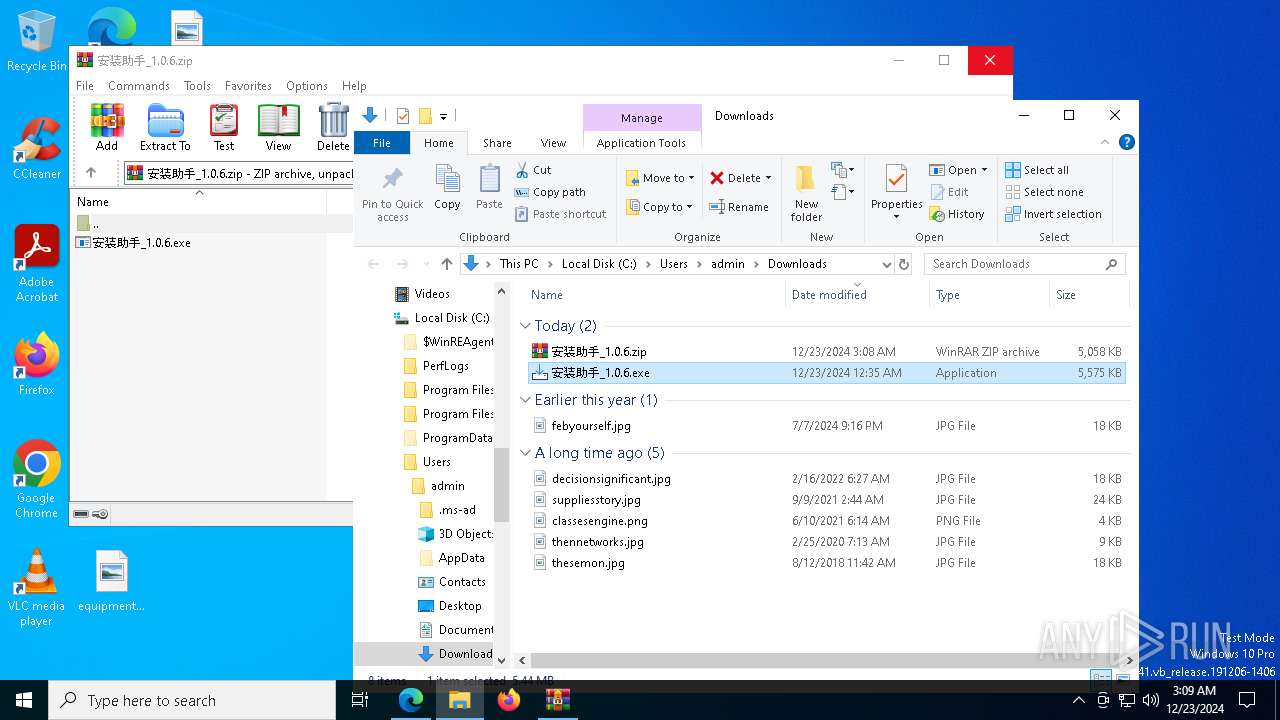Refresh the Downloads folder view
Screen dimensions: 1280x720
(904, 264)
